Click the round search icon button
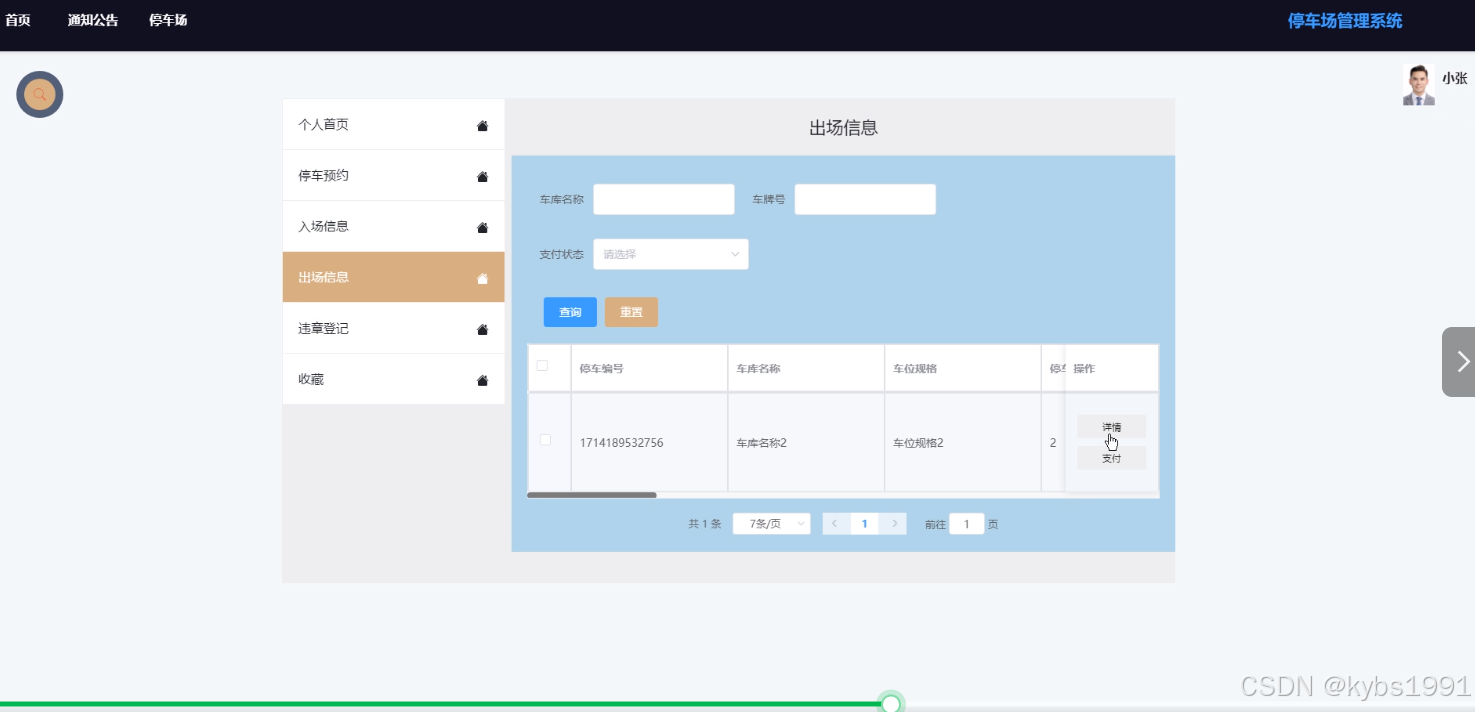Image resolution: width=1475 pixels, height=712 pixels. (x=40, y=95)
